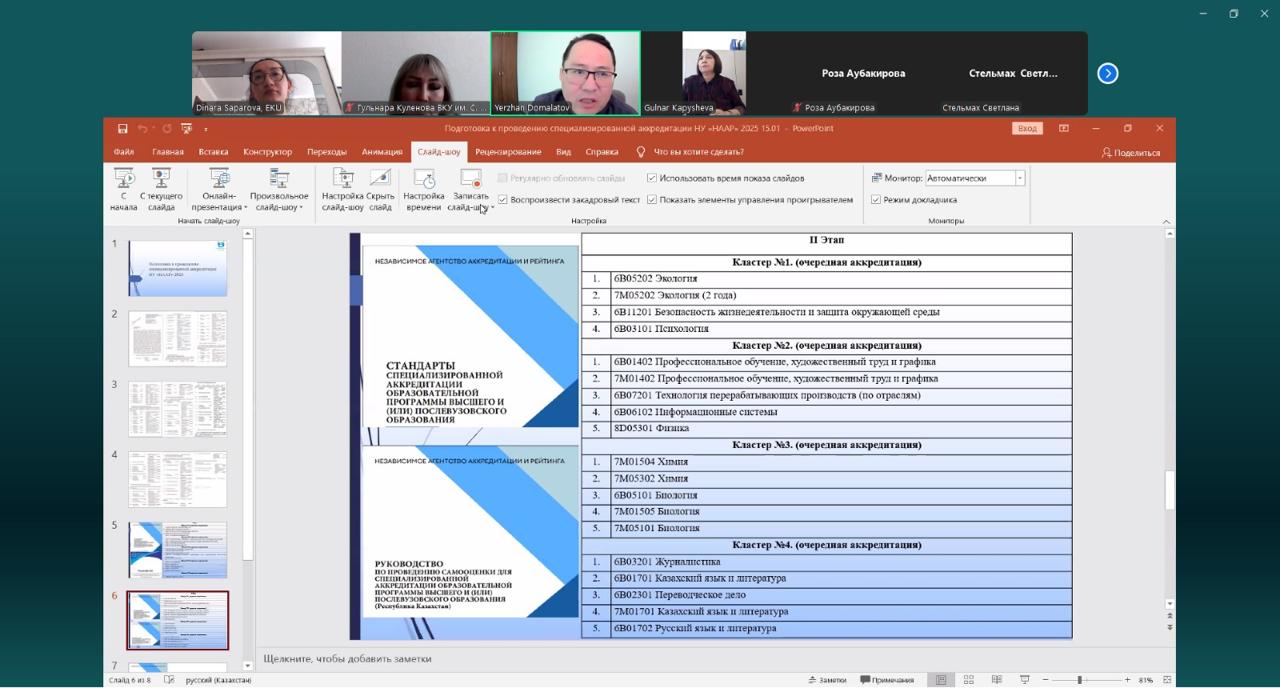Open slideshow setup (Настройка слайд-шоу)
Image resolution: width=1280 pixels, height=688 pixels.
[x=343, y=188]
